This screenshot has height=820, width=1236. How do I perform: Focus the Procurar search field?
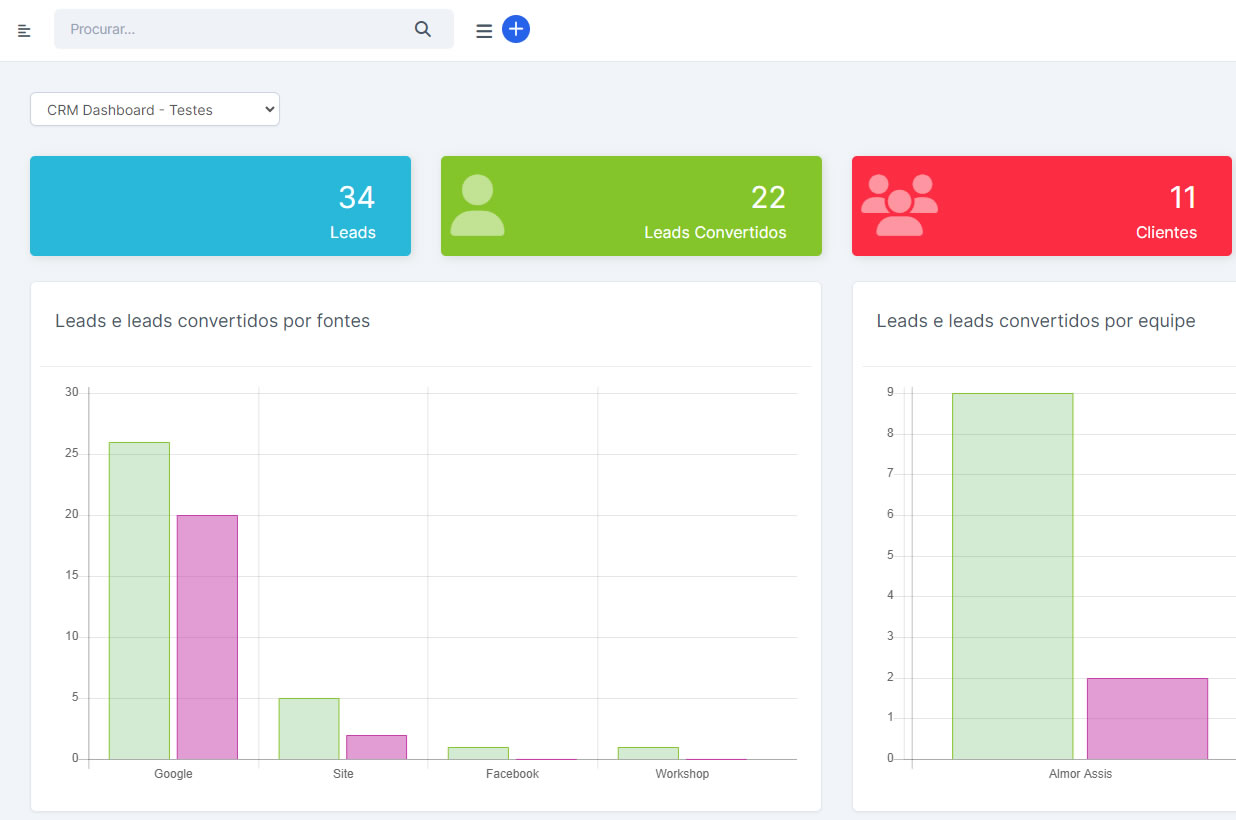coord(235,30)
